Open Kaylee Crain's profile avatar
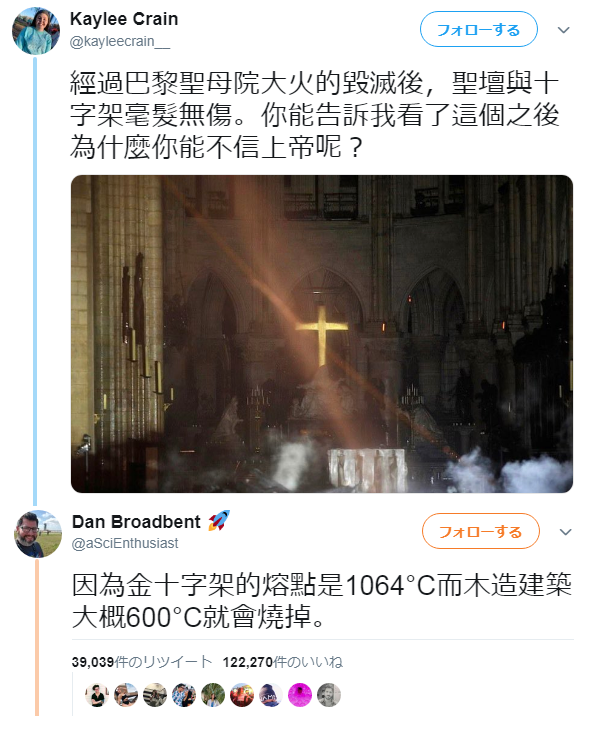Screen dimensions: 601x730 pyautogui.click(x=36, y=31)
